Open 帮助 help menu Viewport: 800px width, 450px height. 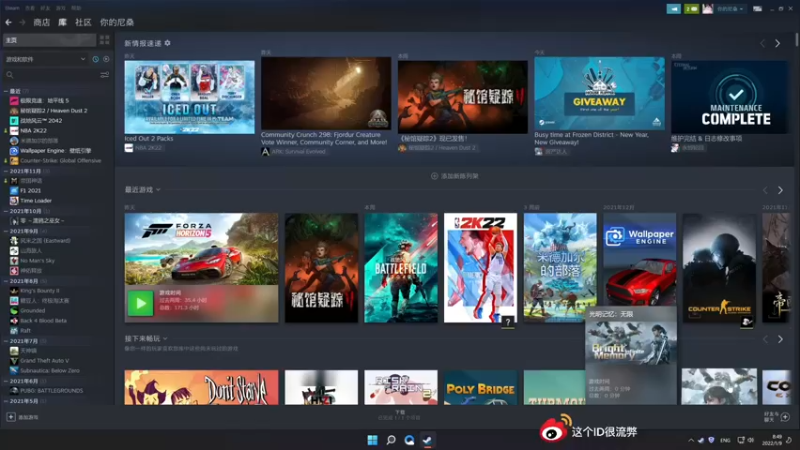tap(76, 8)
